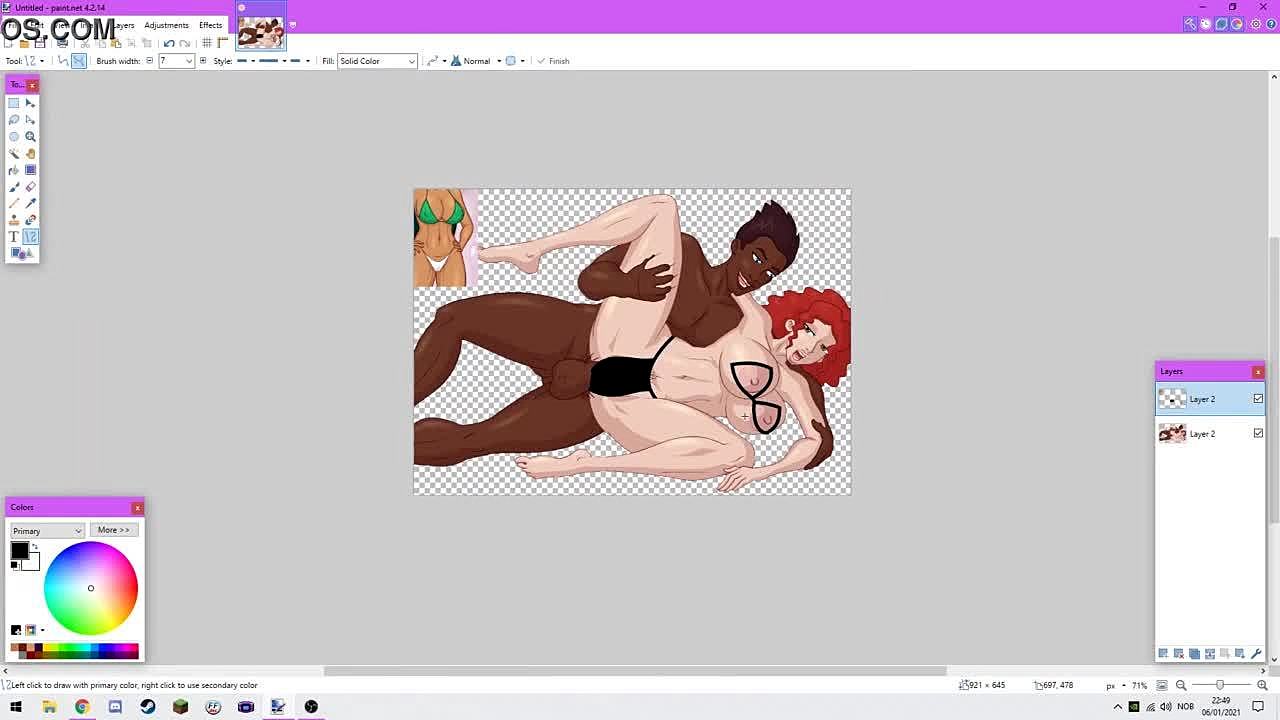Screen dimensions: 1280x720
Task: Click the More >> button in Colors
Action: pos(113,530)
